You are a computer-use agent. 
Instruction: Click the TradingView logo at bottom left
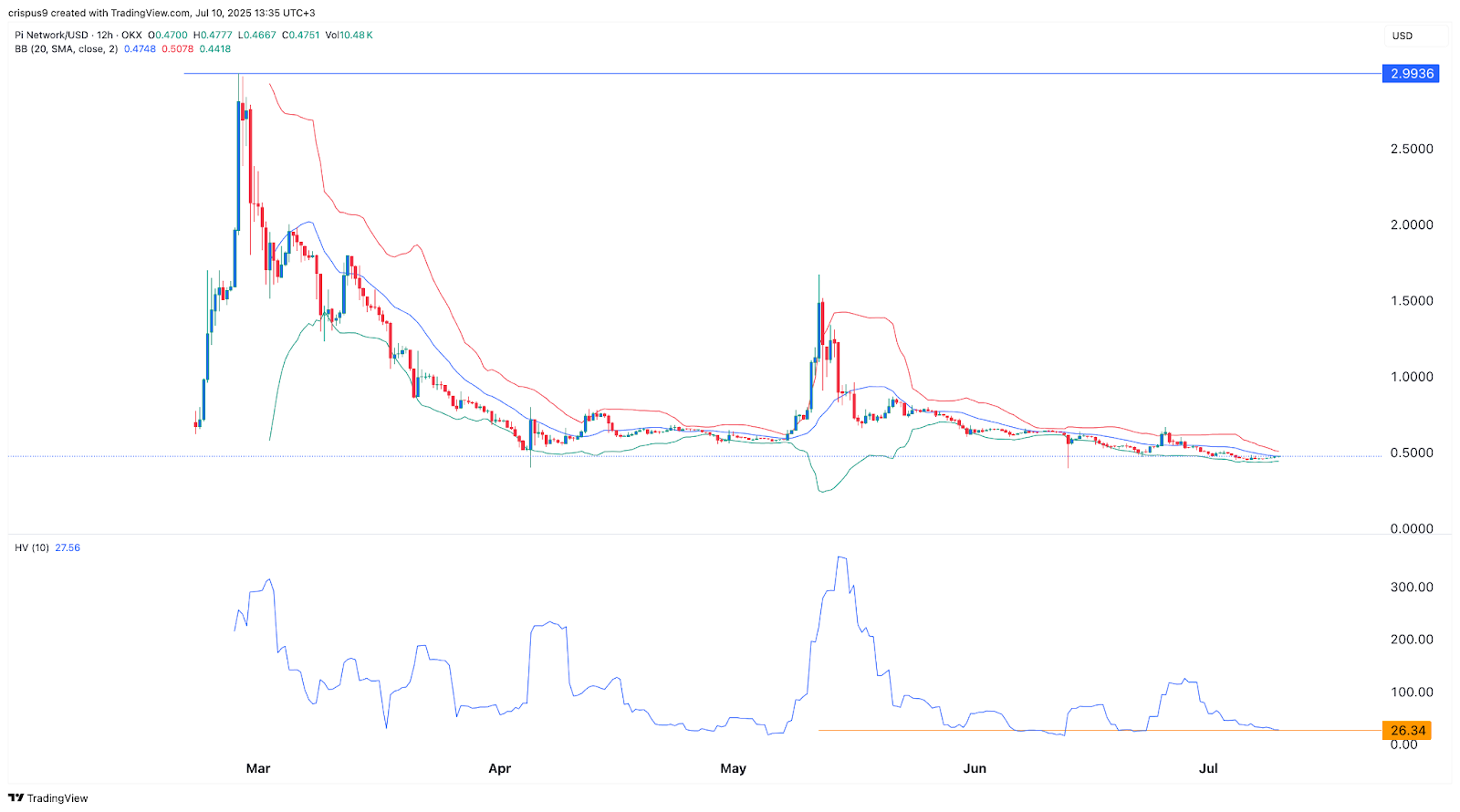pos(48,797)
